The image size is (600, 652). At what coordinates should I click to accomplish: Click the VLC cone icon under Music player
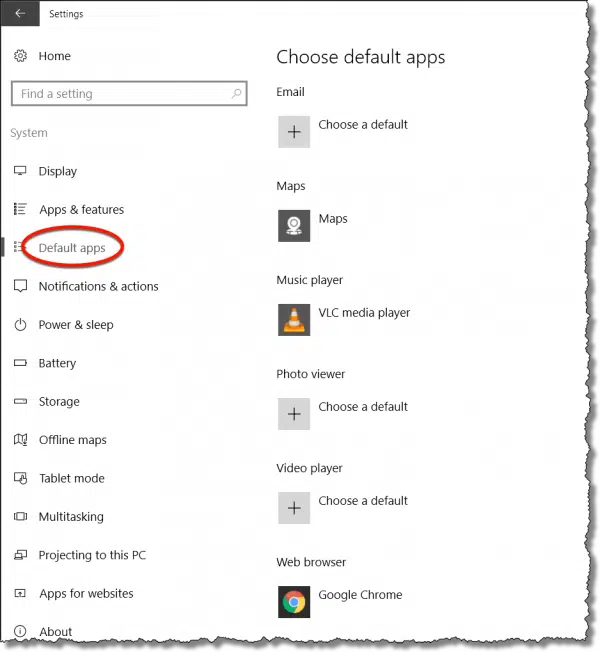(294, 320)
